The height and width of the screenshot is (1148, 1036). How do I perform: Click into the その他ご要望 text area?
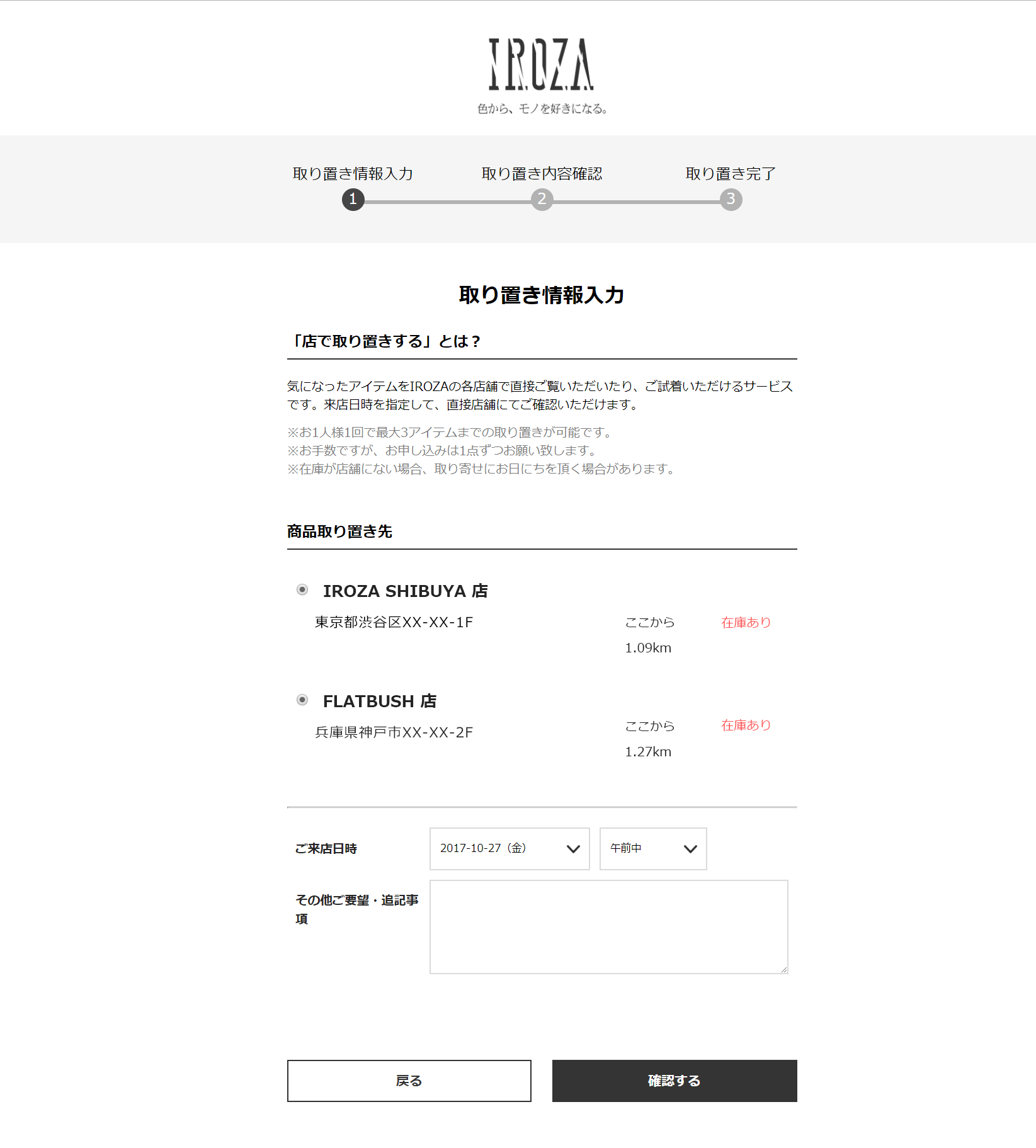[609, 927]
